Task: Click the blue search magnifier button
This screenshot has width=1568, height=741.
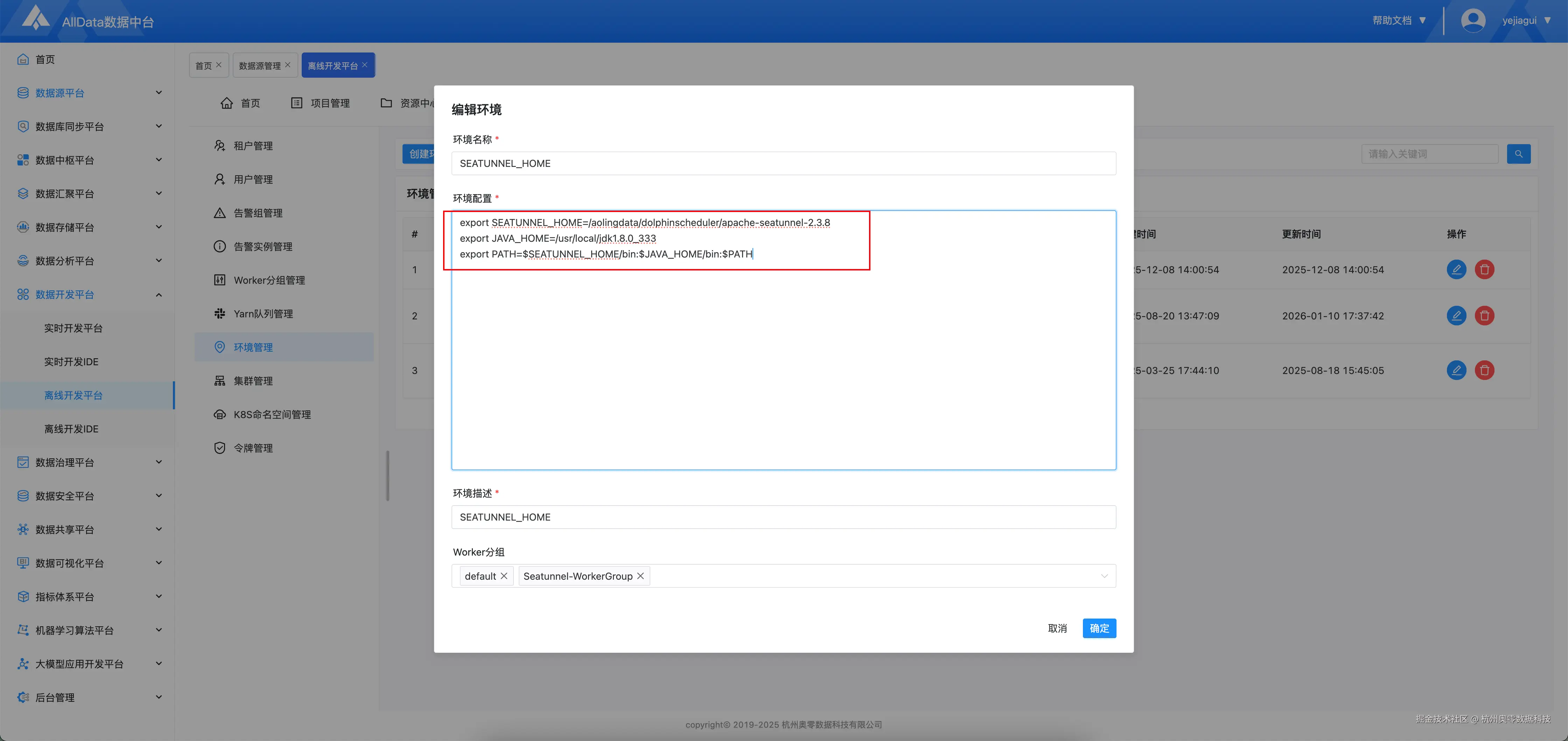Action: tap(1518, 154)
